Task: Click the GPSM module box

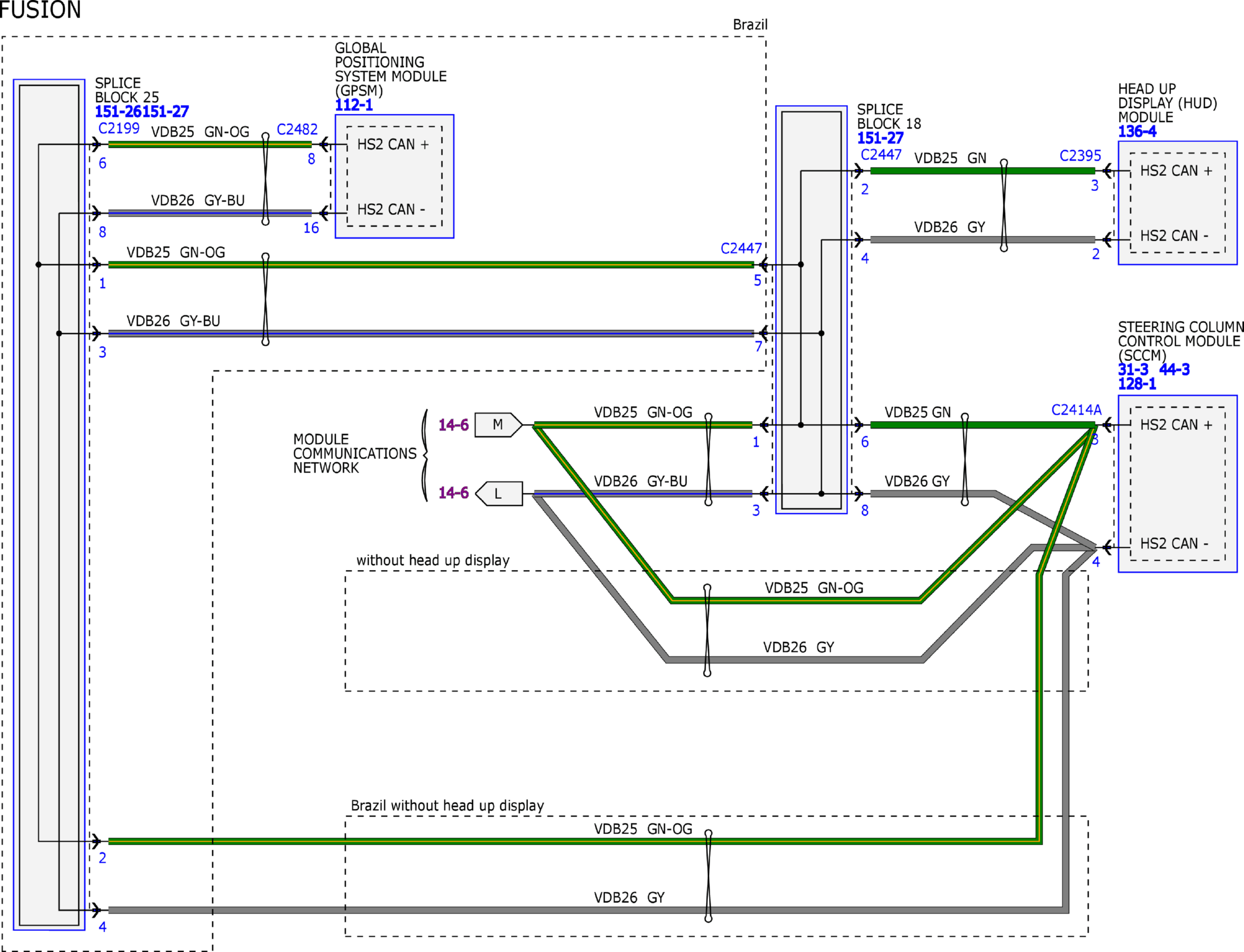Action: [x=394, y=176]
